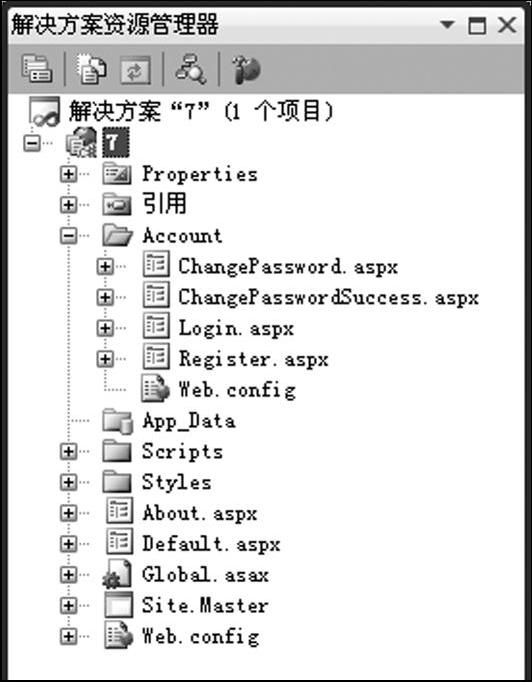This screenshot has height=682, width=532.
Task: Click the View Class Diagram icon
Action: click(x=191, y=69)
